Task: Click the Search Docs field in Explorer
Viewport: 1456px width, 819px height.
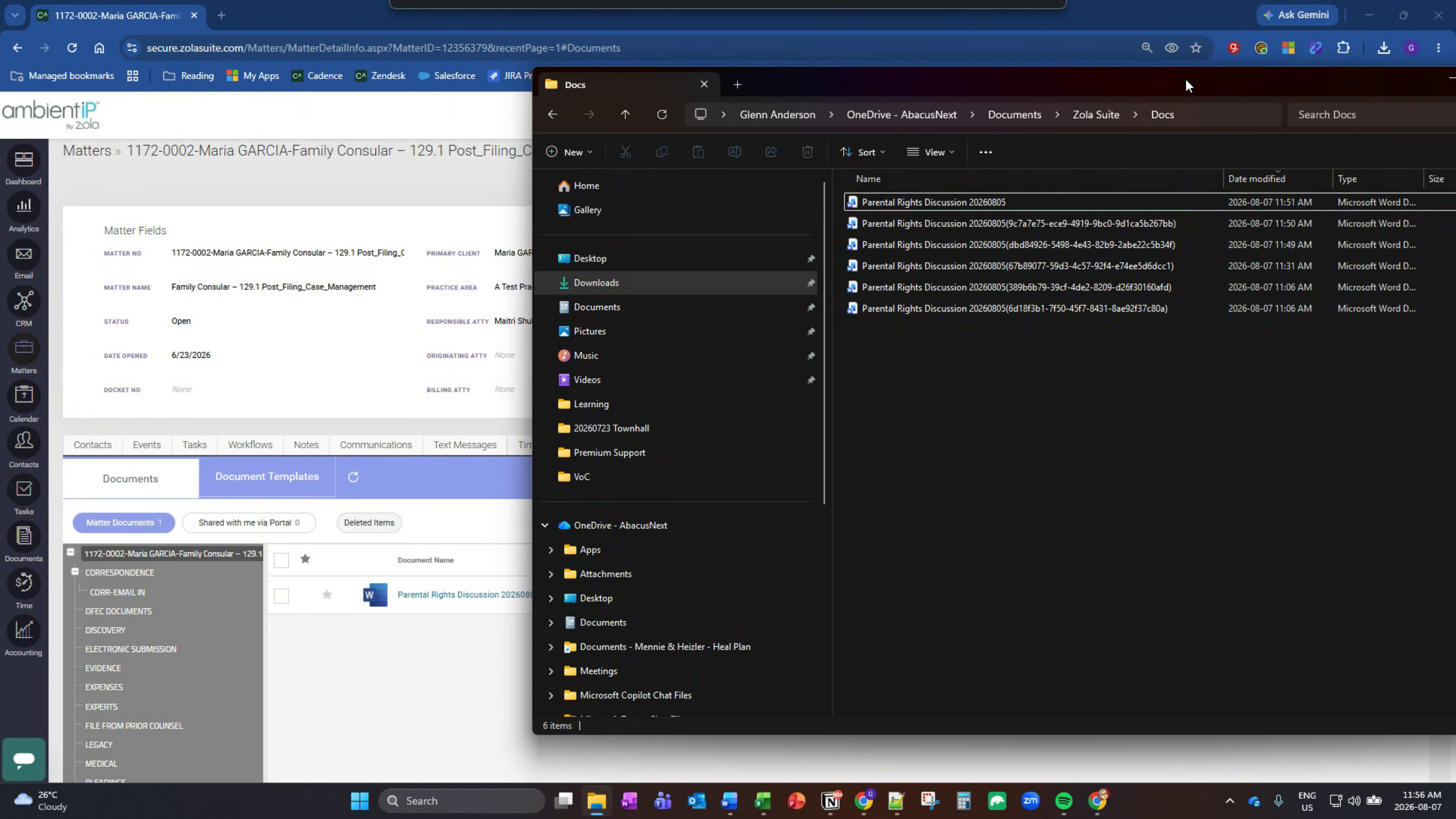Action: click(1371, 115)
